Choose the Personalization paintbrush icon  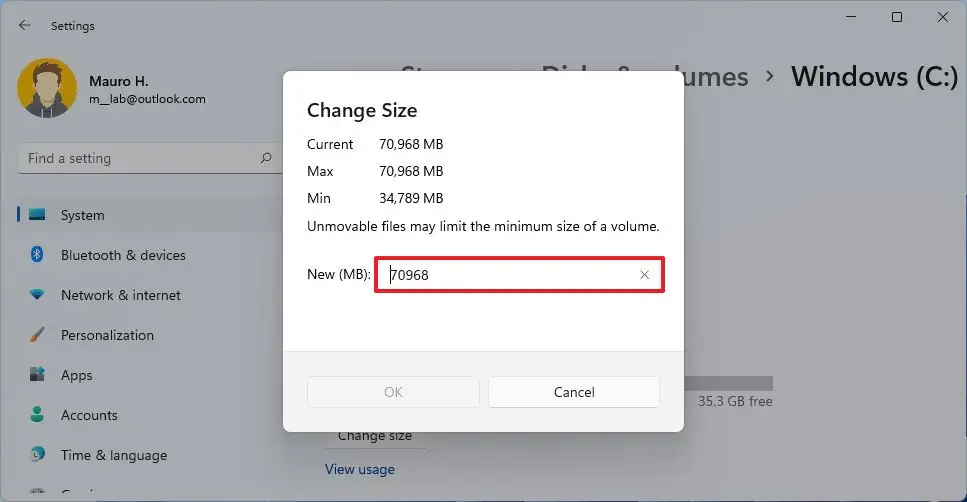(38, 335)
